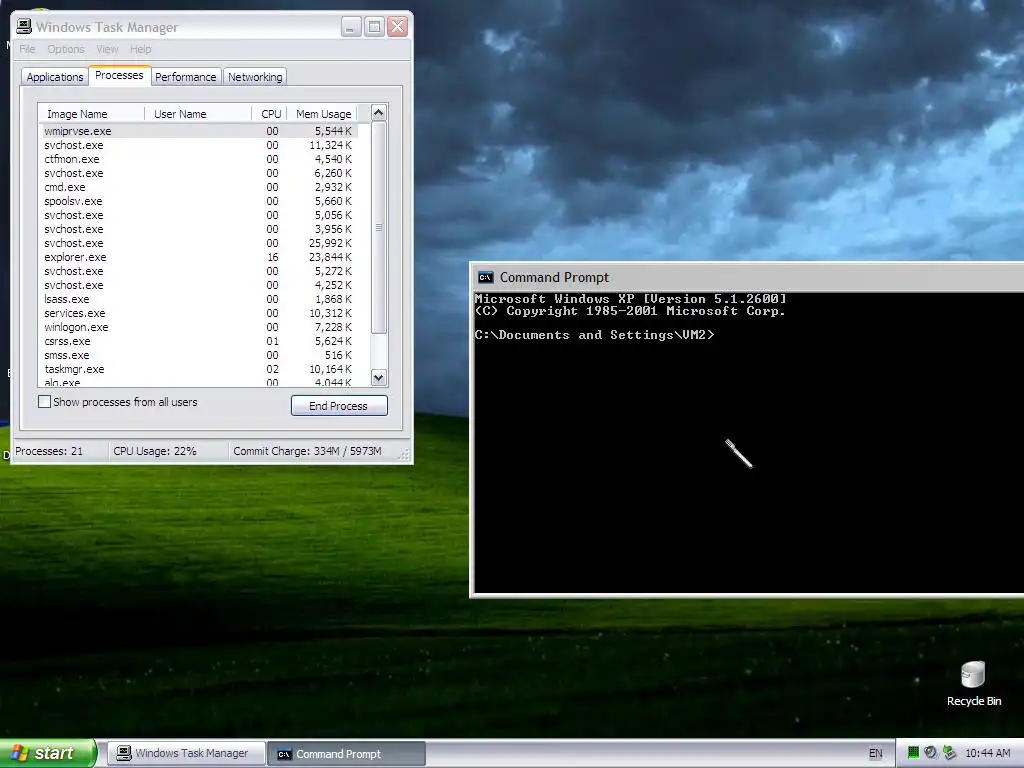Switch to the Performance tab

(185, 77)
